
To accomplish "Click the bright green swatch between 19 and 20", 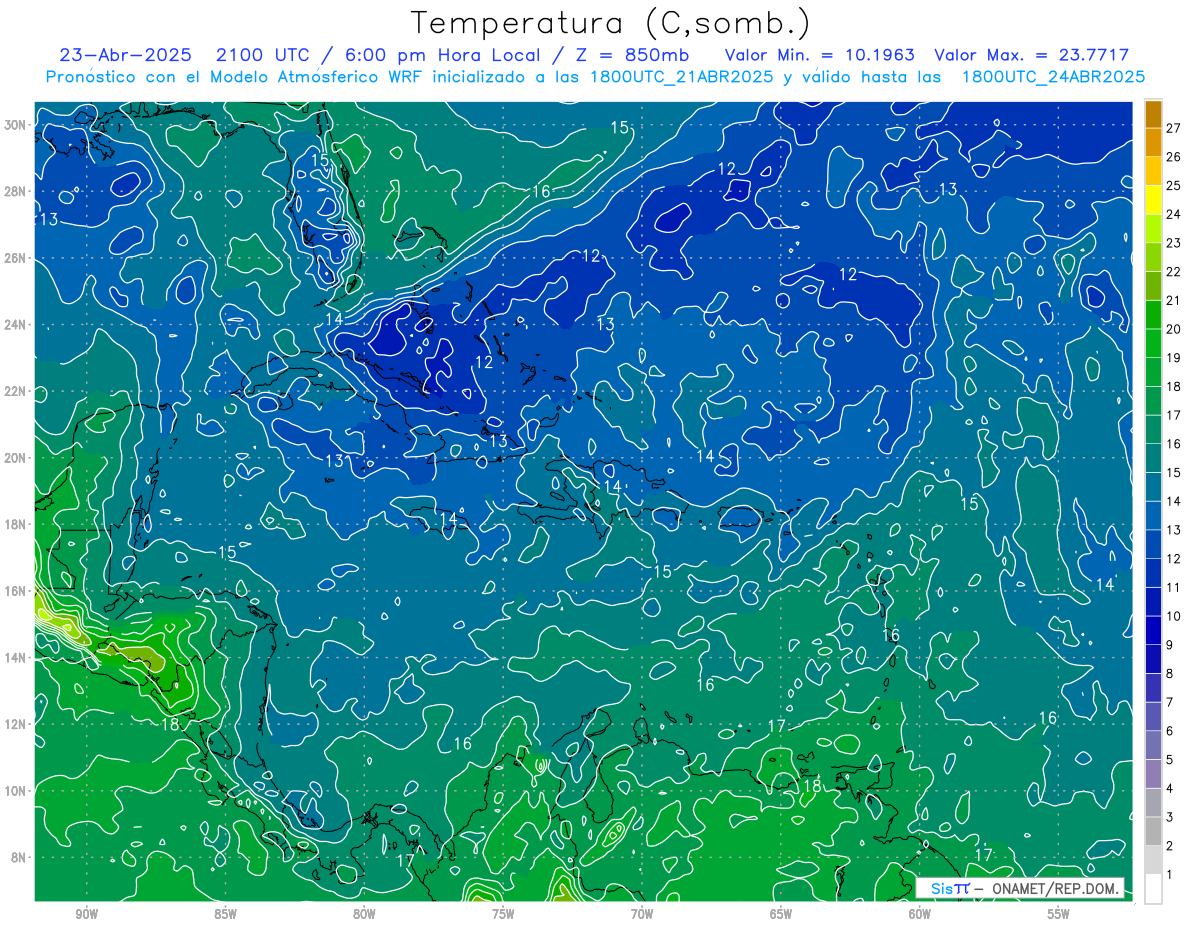I will click(x=1153, y=344).
